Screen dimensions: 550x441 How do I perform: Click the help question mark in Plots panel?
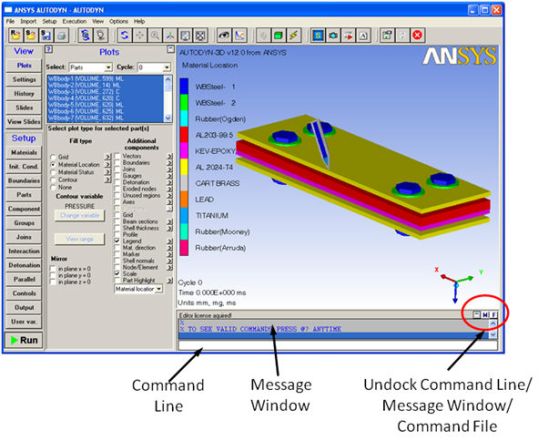coord(49,50)
